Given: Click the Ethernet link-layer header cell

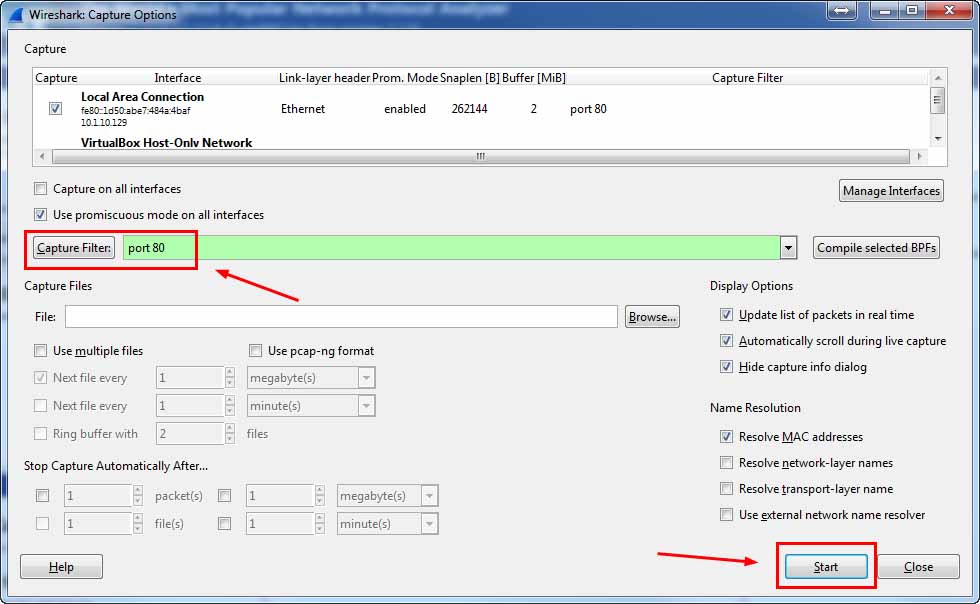Looking at the screenshot, I should [x=303, y=109].
